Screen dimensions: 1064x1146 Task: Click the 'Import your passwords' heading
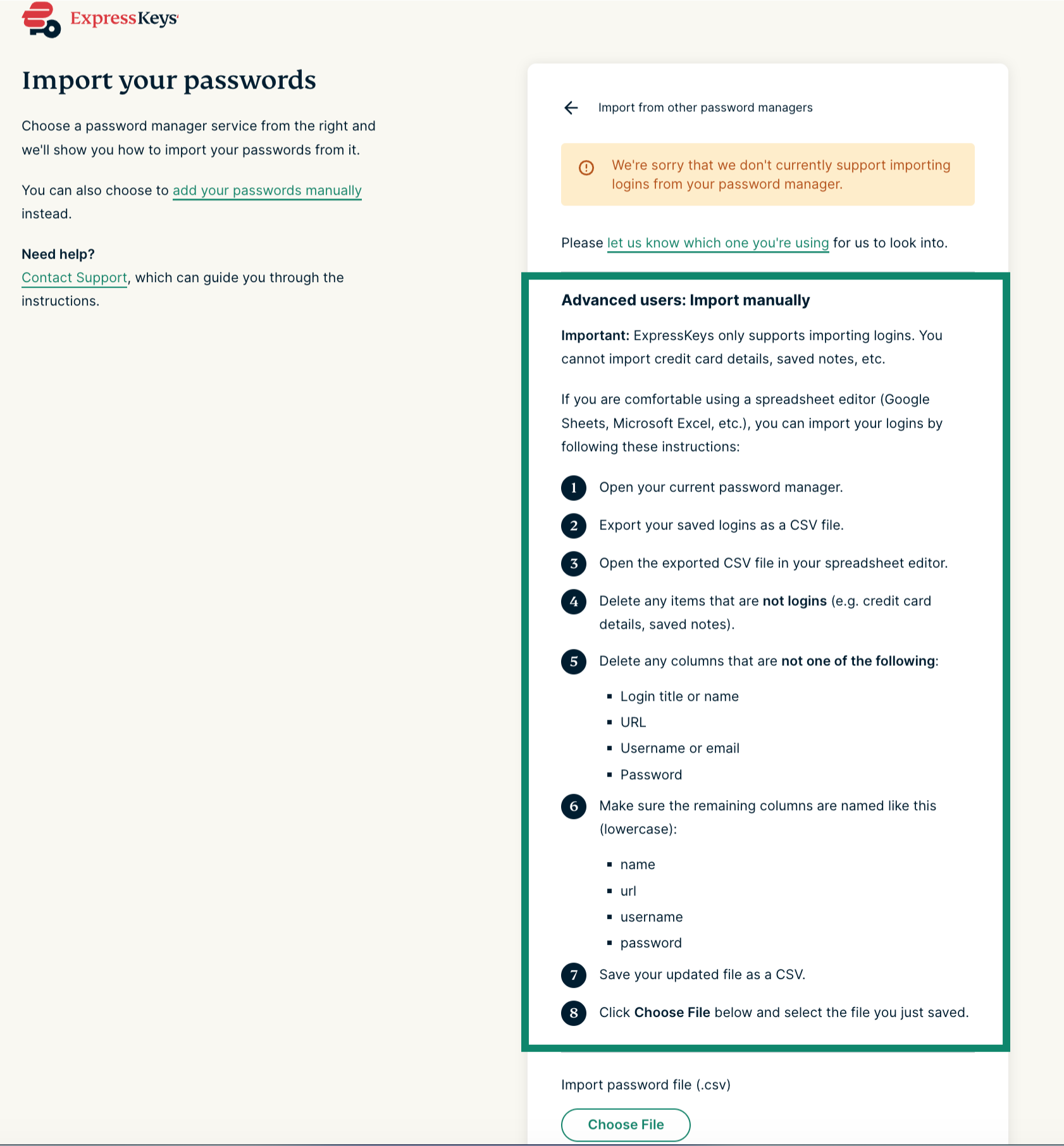click(169, 80)
